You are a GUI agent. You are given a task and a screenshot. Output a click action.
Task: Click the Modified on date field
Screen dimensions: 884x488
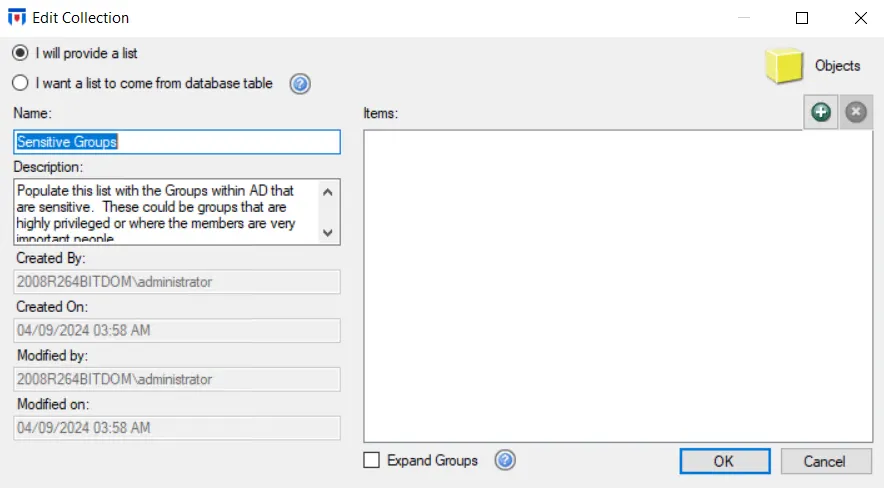[x=177, y=428]
